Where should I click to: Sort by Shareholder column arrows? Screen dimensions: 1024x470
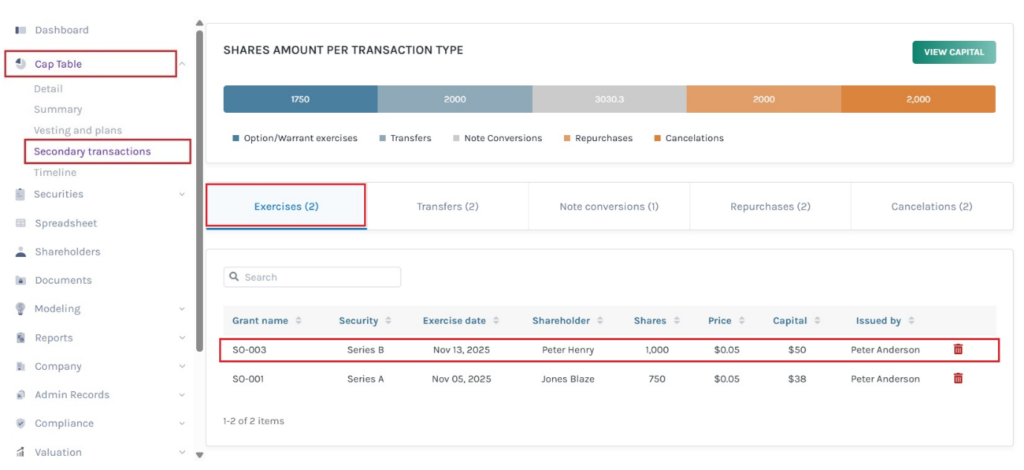(600, 321)
